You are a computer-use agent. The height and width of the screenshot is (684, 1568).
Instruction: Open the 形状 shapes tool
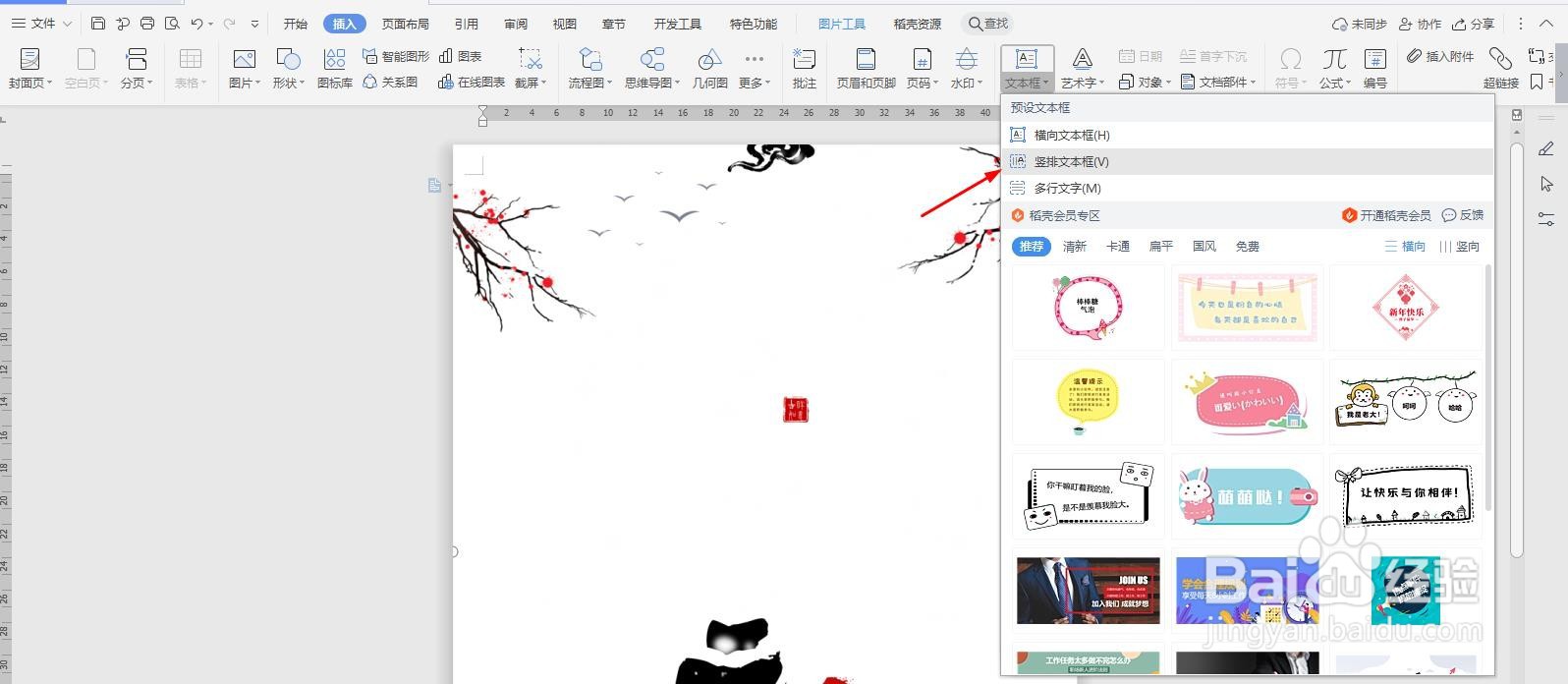pyautogui.click(x=289, y=69)
